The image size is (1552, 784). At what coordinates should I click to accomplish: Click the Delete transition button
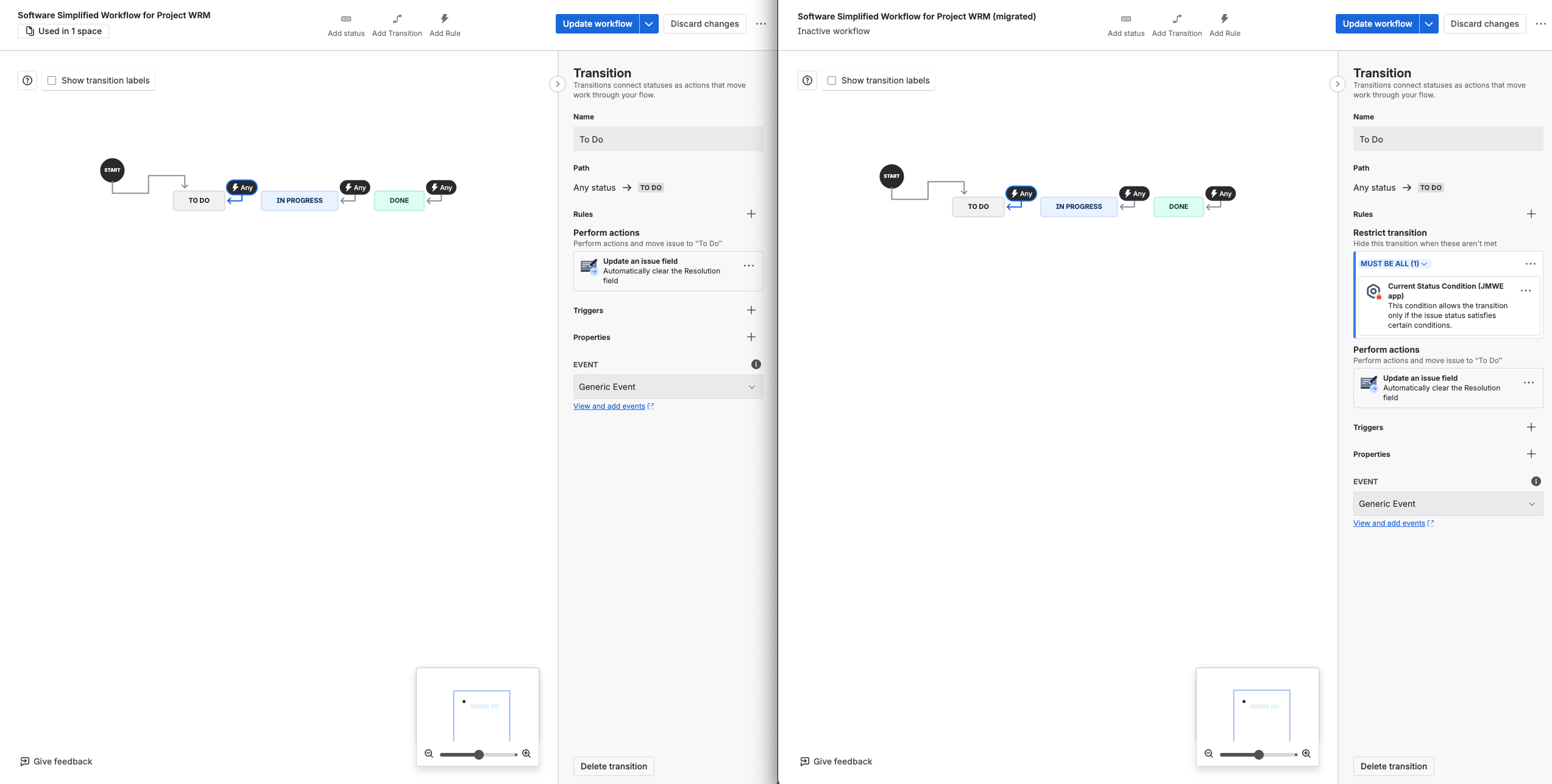[x=614, y=766]
